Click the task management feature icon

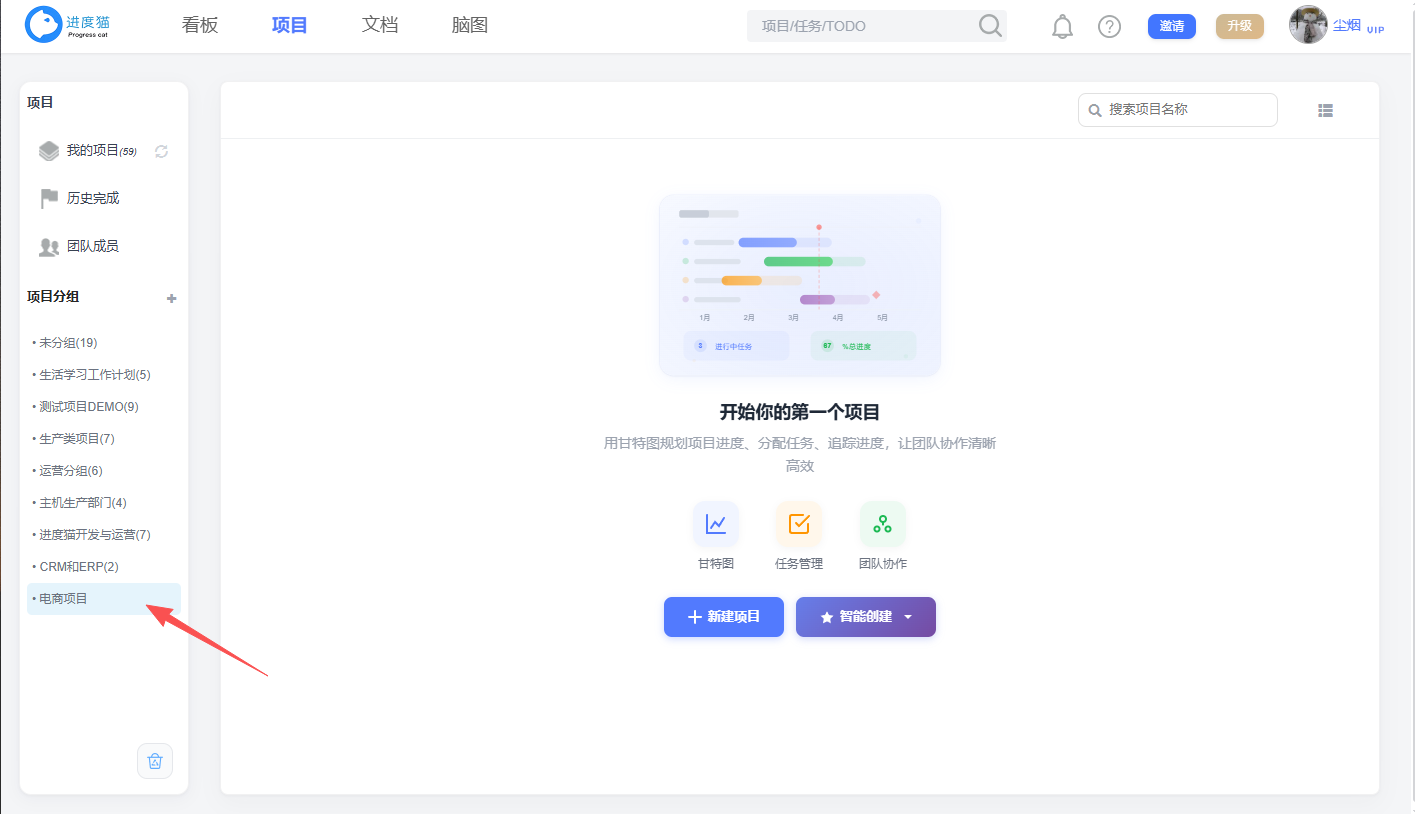(x=799, y=524)
